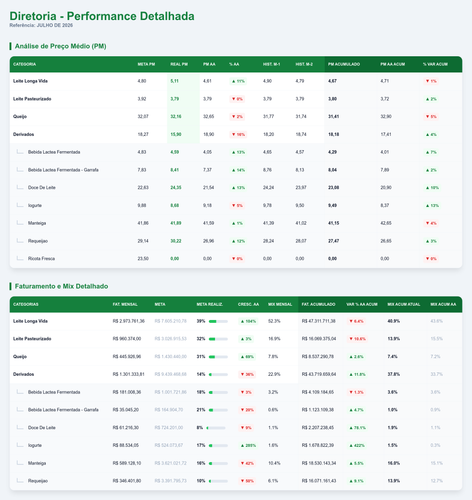Select the Requeijao row in the Faturamento table

(236, 481)
